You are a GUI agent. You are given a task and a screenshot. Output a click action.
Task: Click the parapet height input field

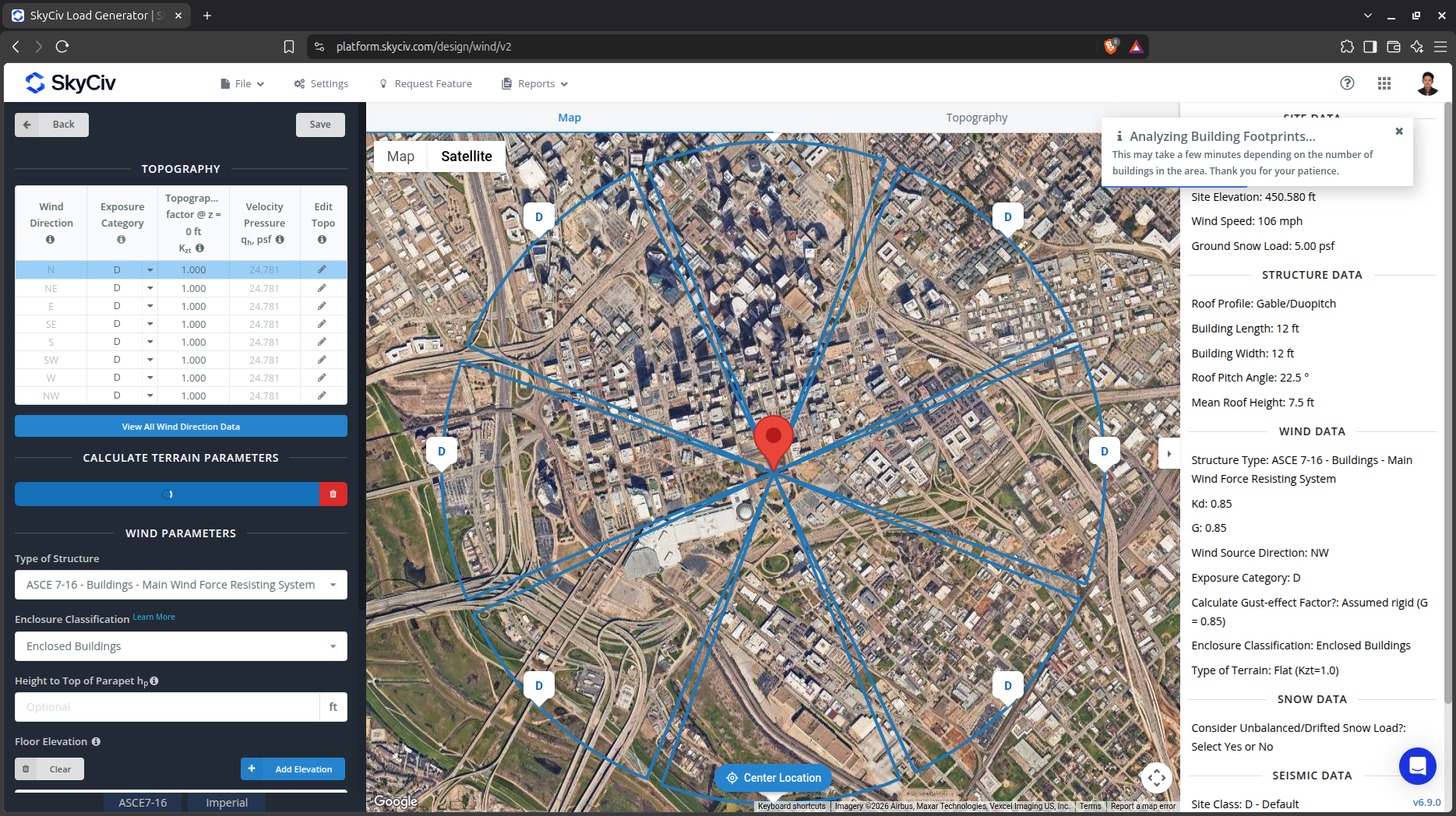167,707
